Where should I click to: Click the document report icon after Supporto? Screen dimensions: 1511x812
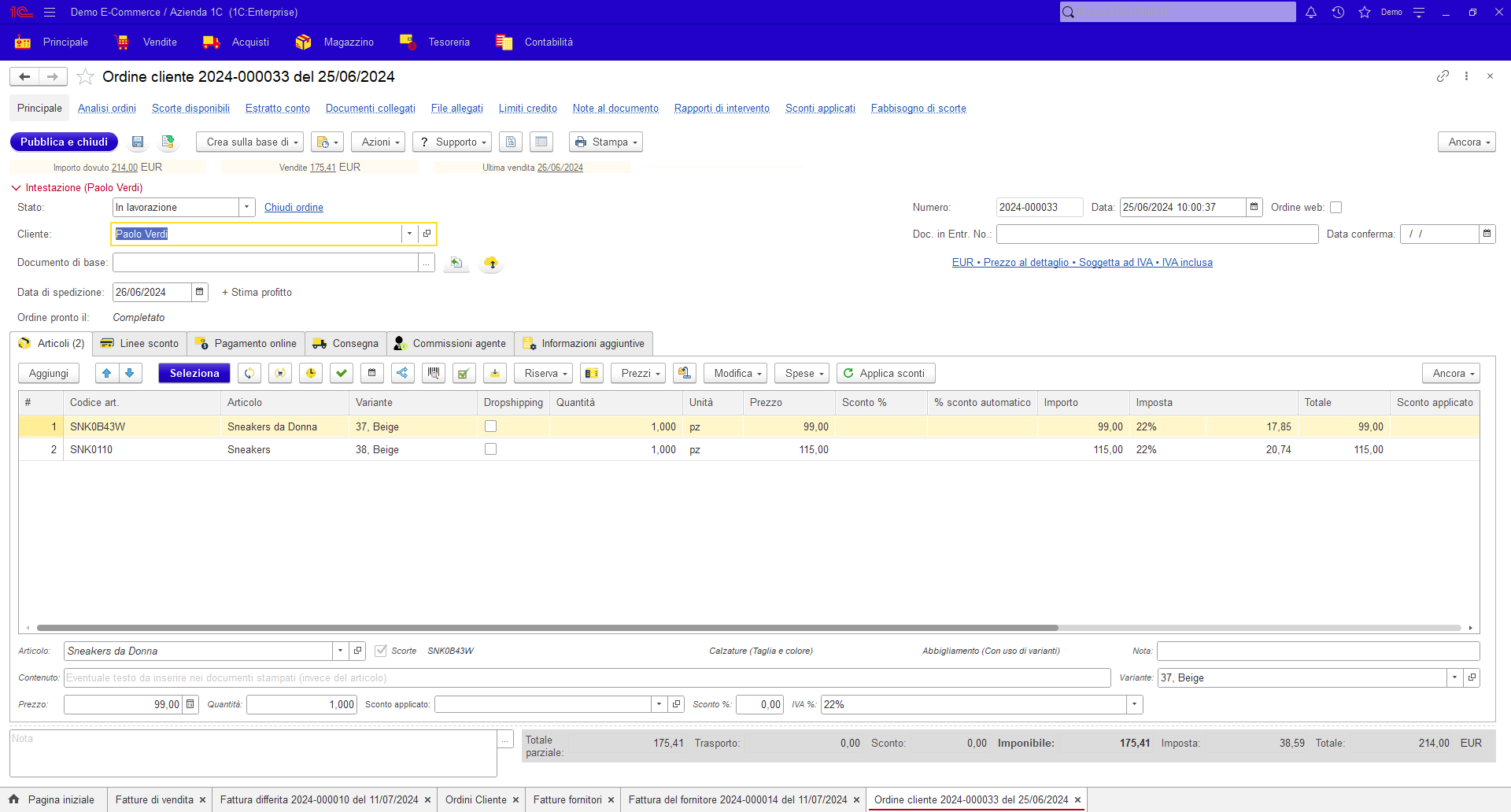click(511, 142)
